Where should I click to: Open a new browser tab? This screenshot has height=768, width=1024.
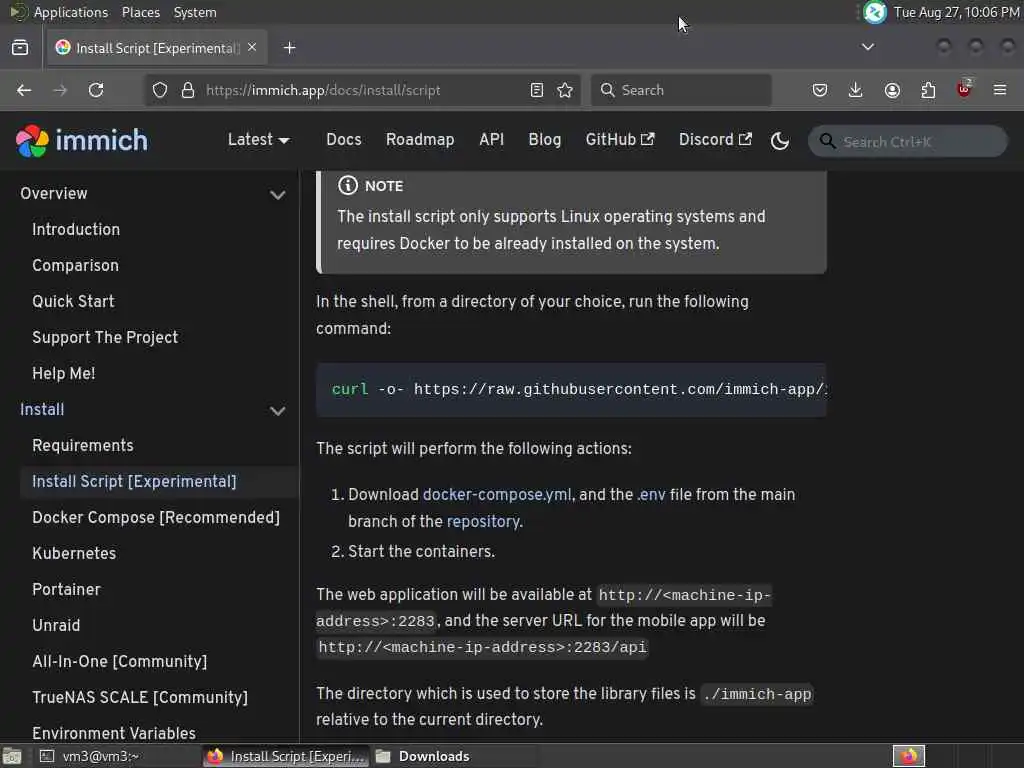pyautogui.click(x=289, y=48)
